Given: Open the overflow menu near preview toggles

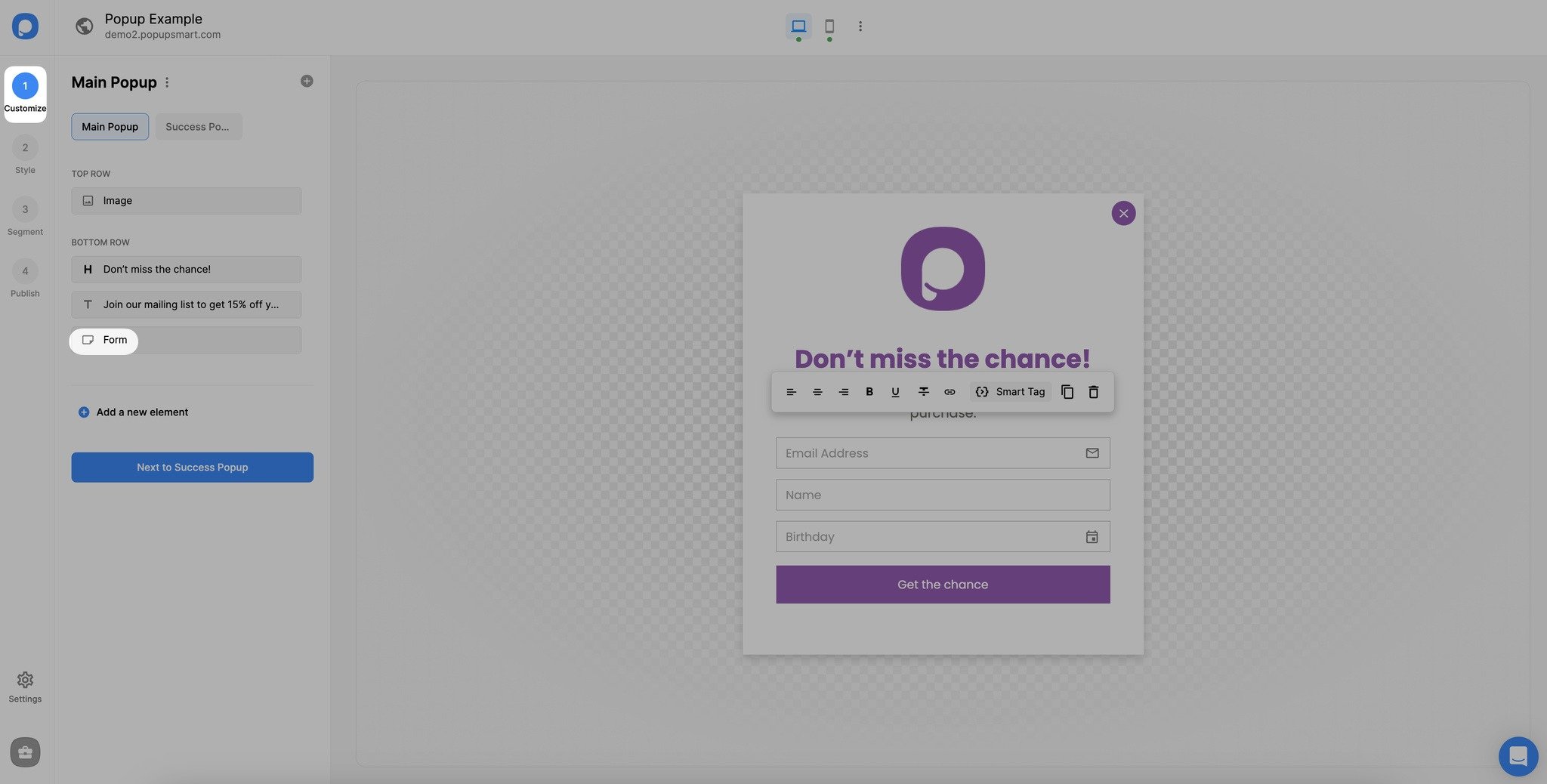Looking at the screenshot, I should [x=860, y=26].
